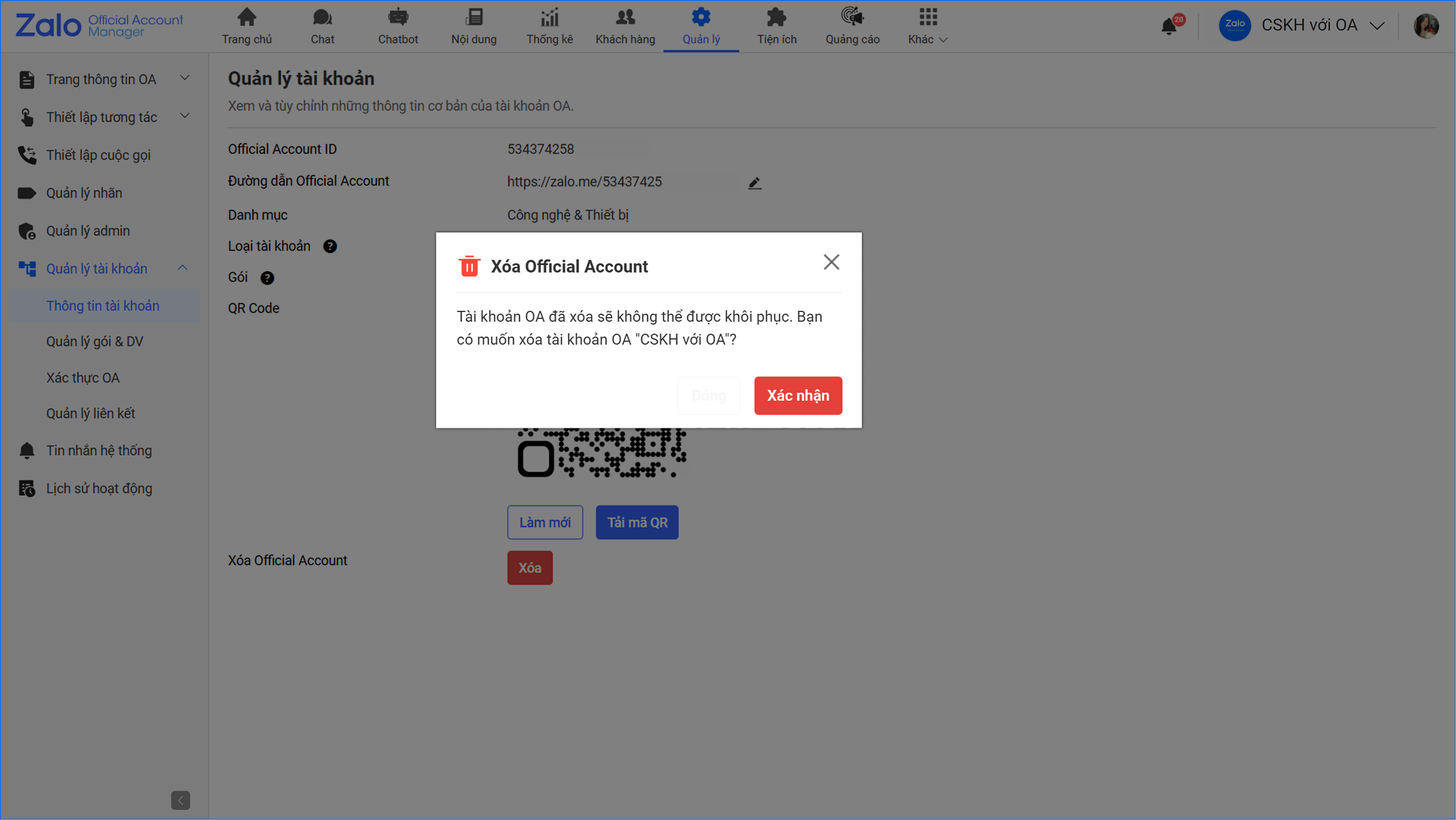Click the Chatbot robot icon

398,18
